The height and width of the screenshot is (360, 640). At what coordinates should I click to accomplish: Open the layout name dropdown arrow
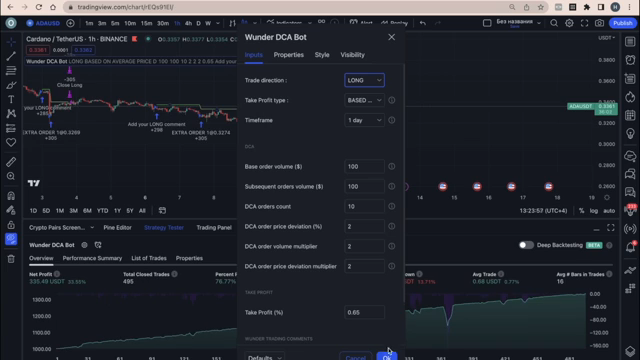pos(539,23)
